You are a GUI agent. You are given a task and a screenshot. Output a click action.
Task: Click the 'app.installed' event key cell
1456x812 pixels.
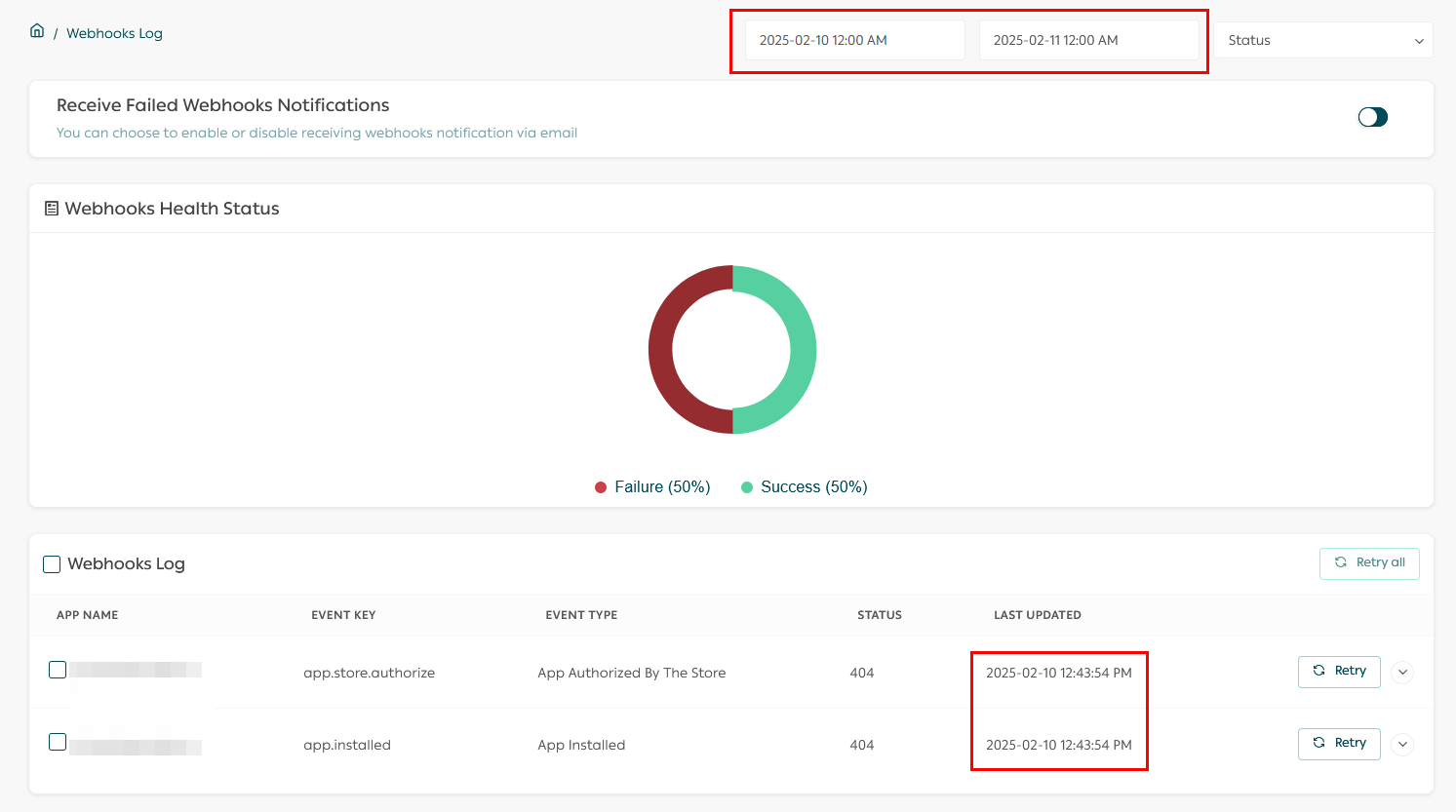coord(347,745)
